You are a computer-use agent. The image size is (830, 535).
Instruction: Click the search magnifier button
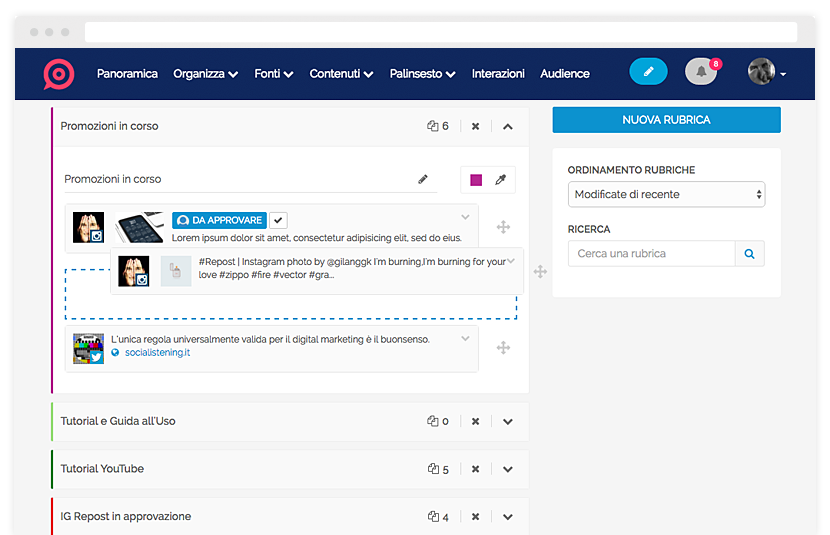coord(750,253)
